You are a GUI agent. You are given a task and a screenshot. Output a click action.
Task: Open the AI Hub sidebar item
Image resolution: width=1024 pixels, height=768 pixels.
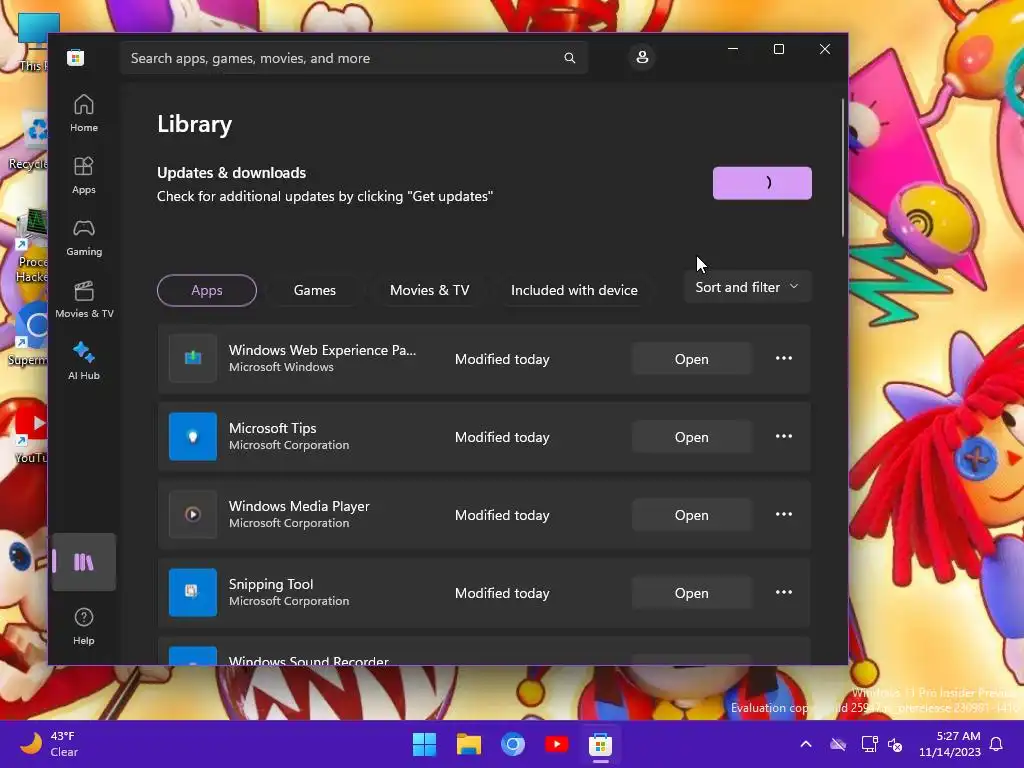coord(84,361)
